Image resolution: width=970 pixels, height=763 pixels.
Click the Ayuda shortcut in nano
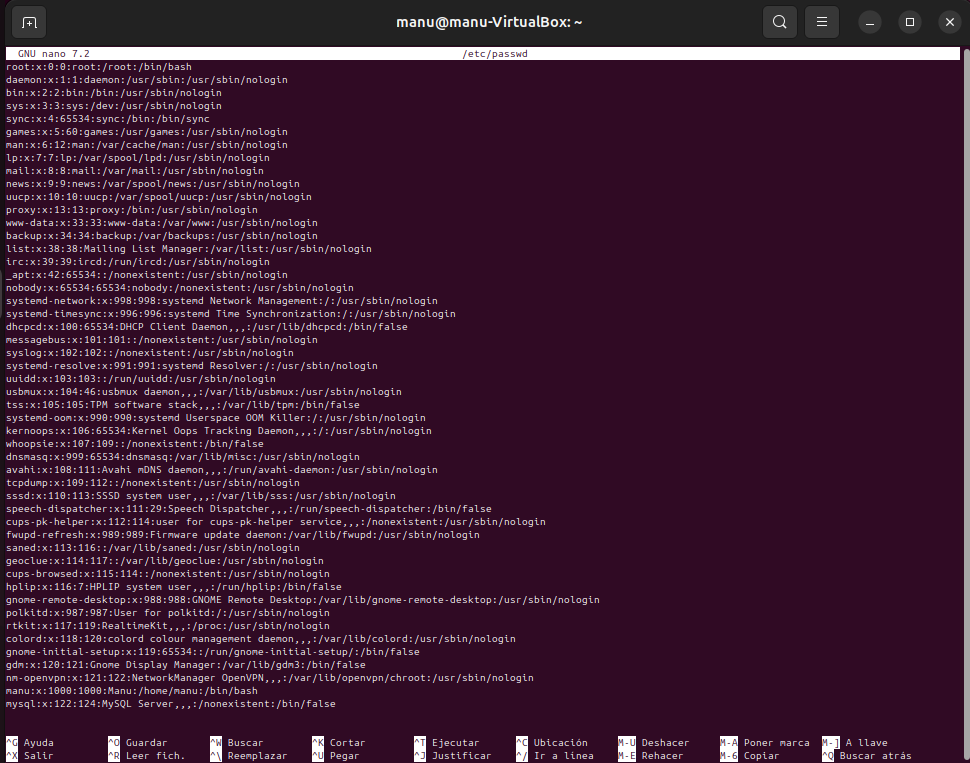point(38,743)
